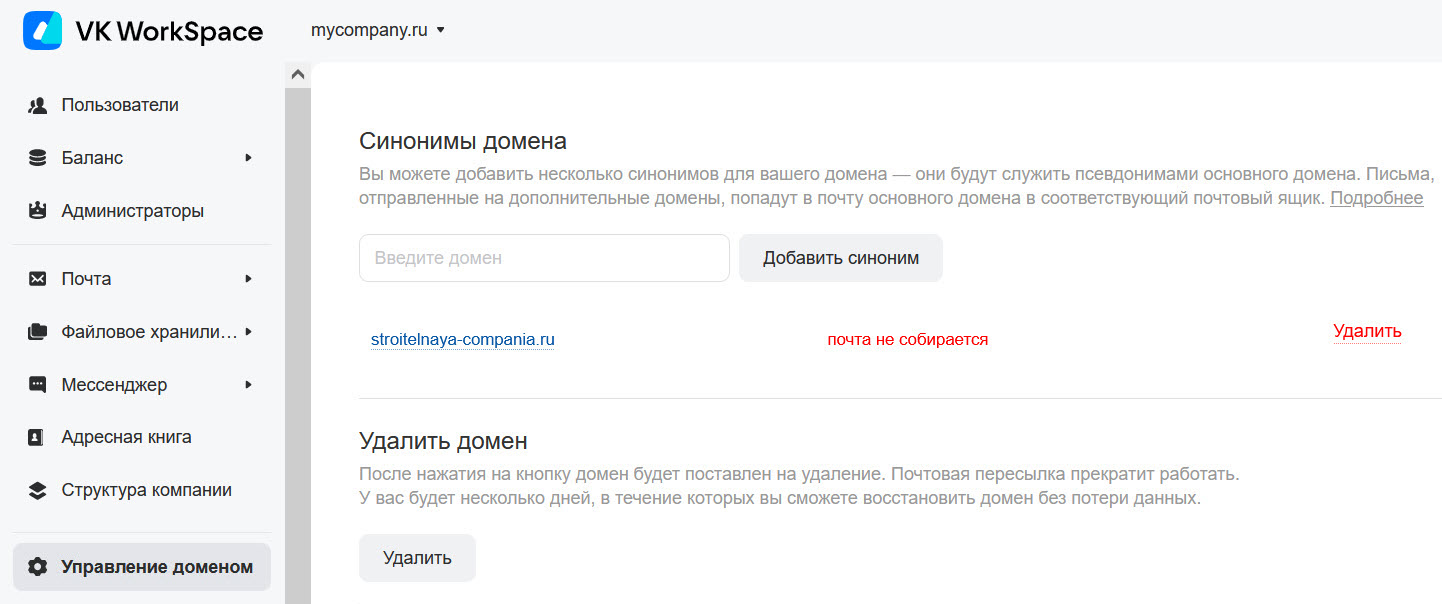The width and height of the screenshot is (1442, 604).
Task: Focus the Введите домен input field
Action: [544, 258]
